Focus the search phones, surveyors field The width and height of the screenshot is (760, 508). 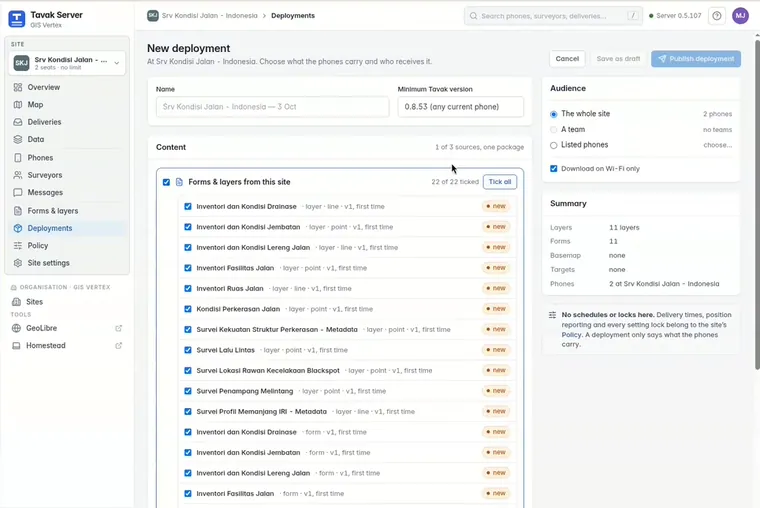pyautogui.click(x=553, y=16)
